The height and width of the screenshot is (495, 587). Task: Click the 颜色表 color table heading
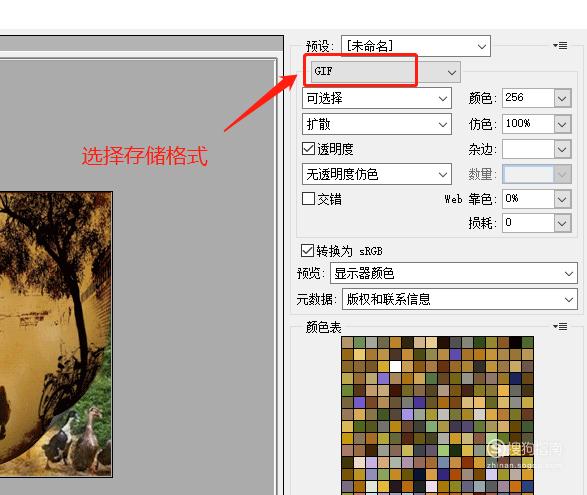click(323, 327)
